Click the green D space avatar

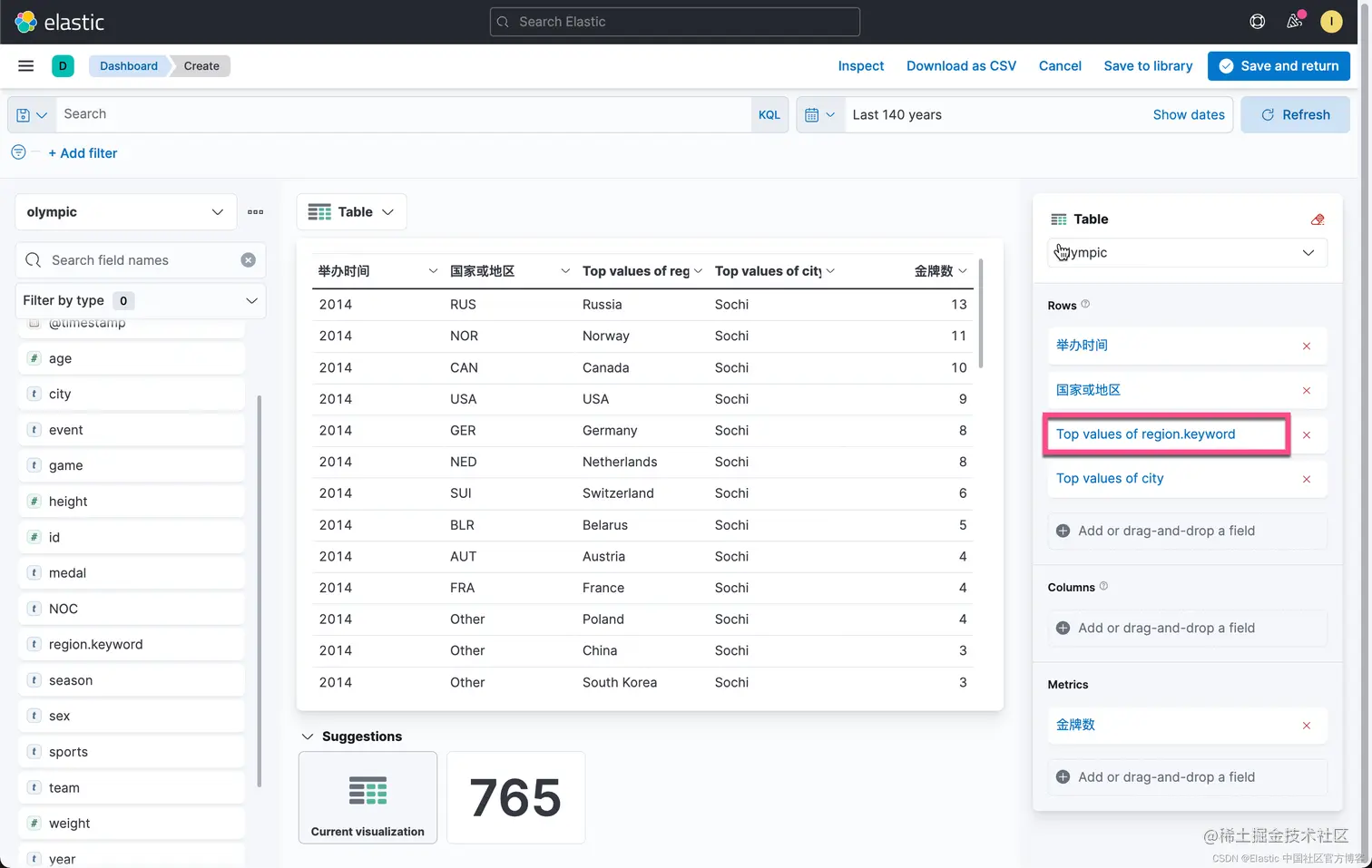point(63,65)
